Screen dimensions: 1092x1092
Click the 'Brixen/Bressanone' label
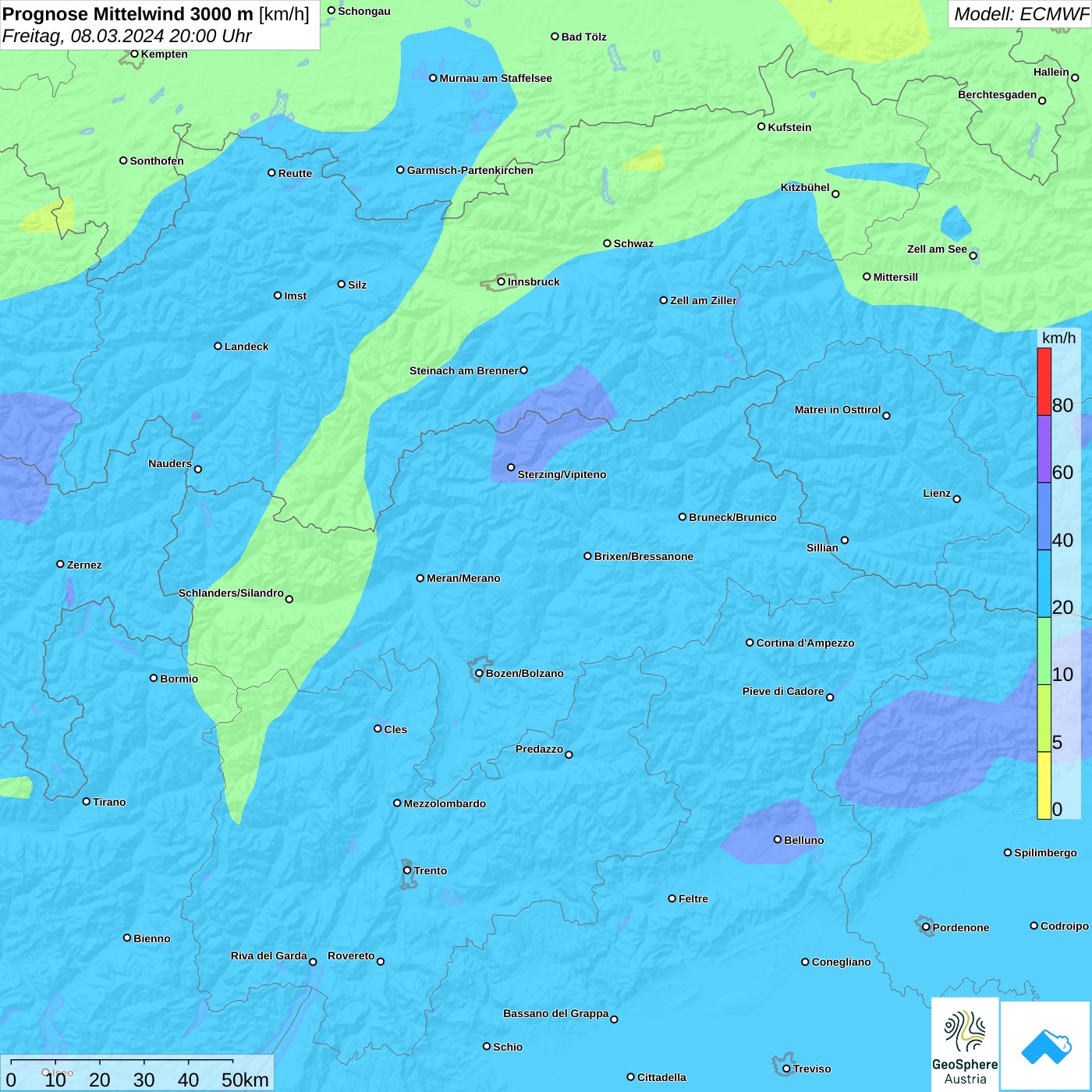pos(643,556)
